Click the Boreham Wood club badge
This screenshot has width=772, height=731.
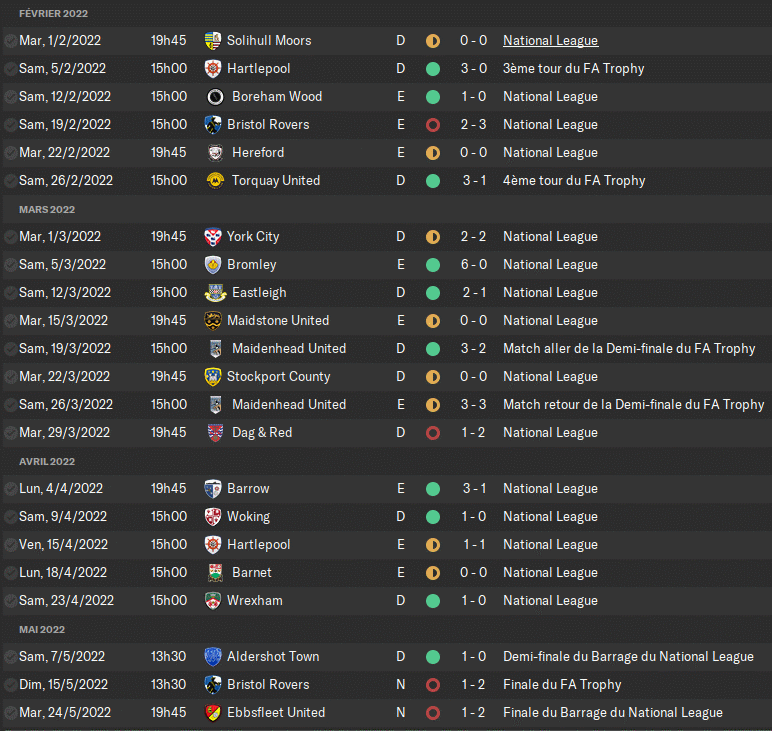tap(214, 97)
